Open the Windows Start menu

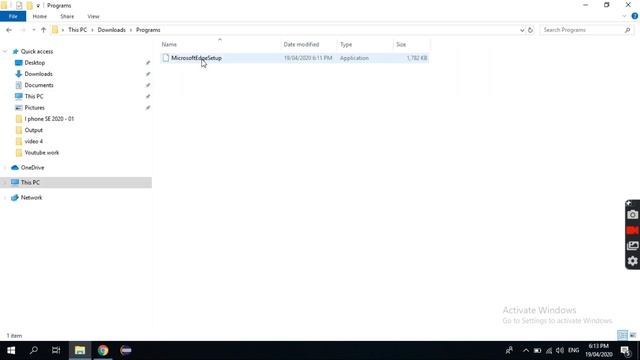point(11,350)
